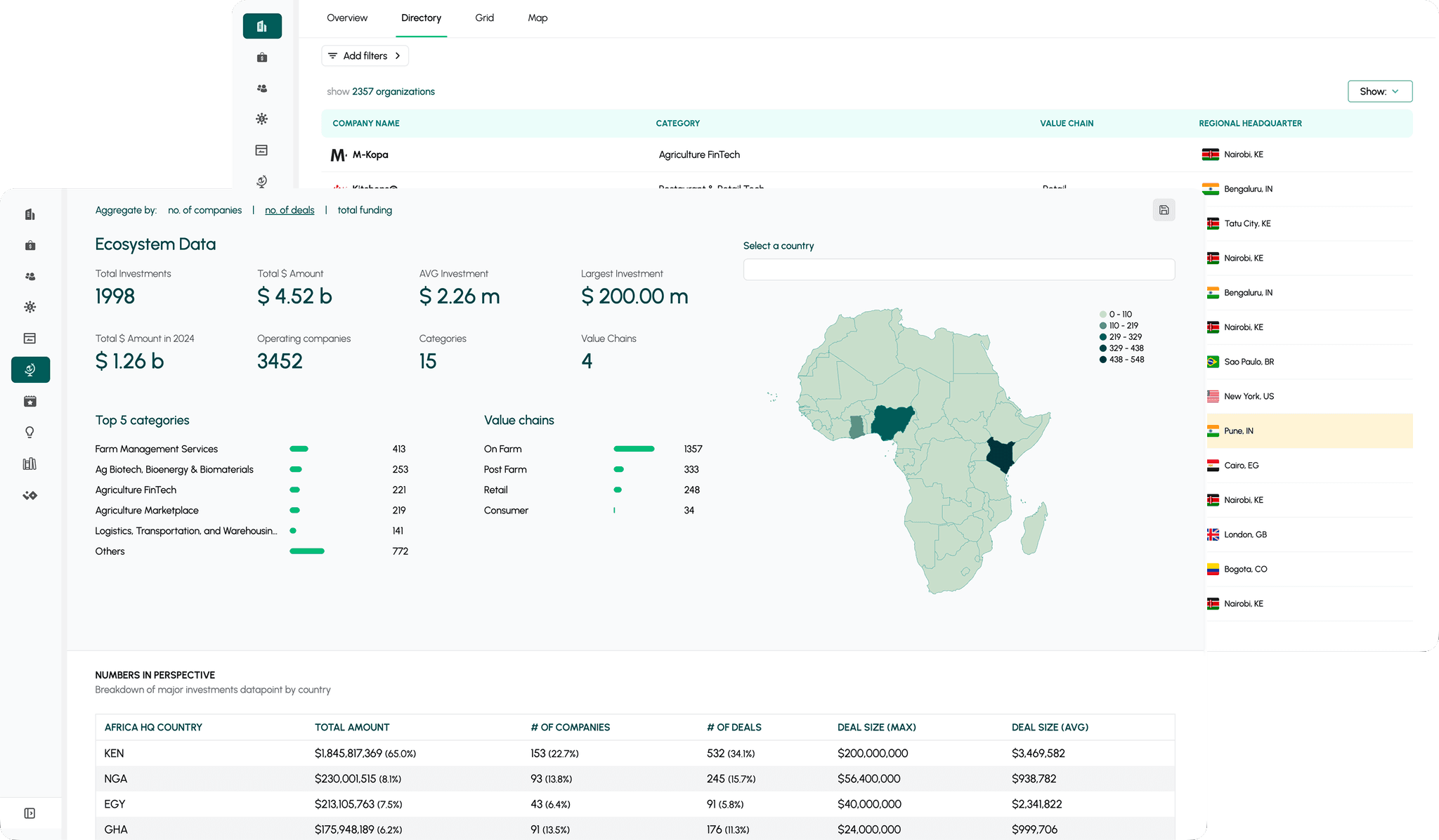Image resolution: width=1439 pixels, height=840 pixels.
Task: Toggle the '438 - 548' map legend range
Action: pos(1122,359)
